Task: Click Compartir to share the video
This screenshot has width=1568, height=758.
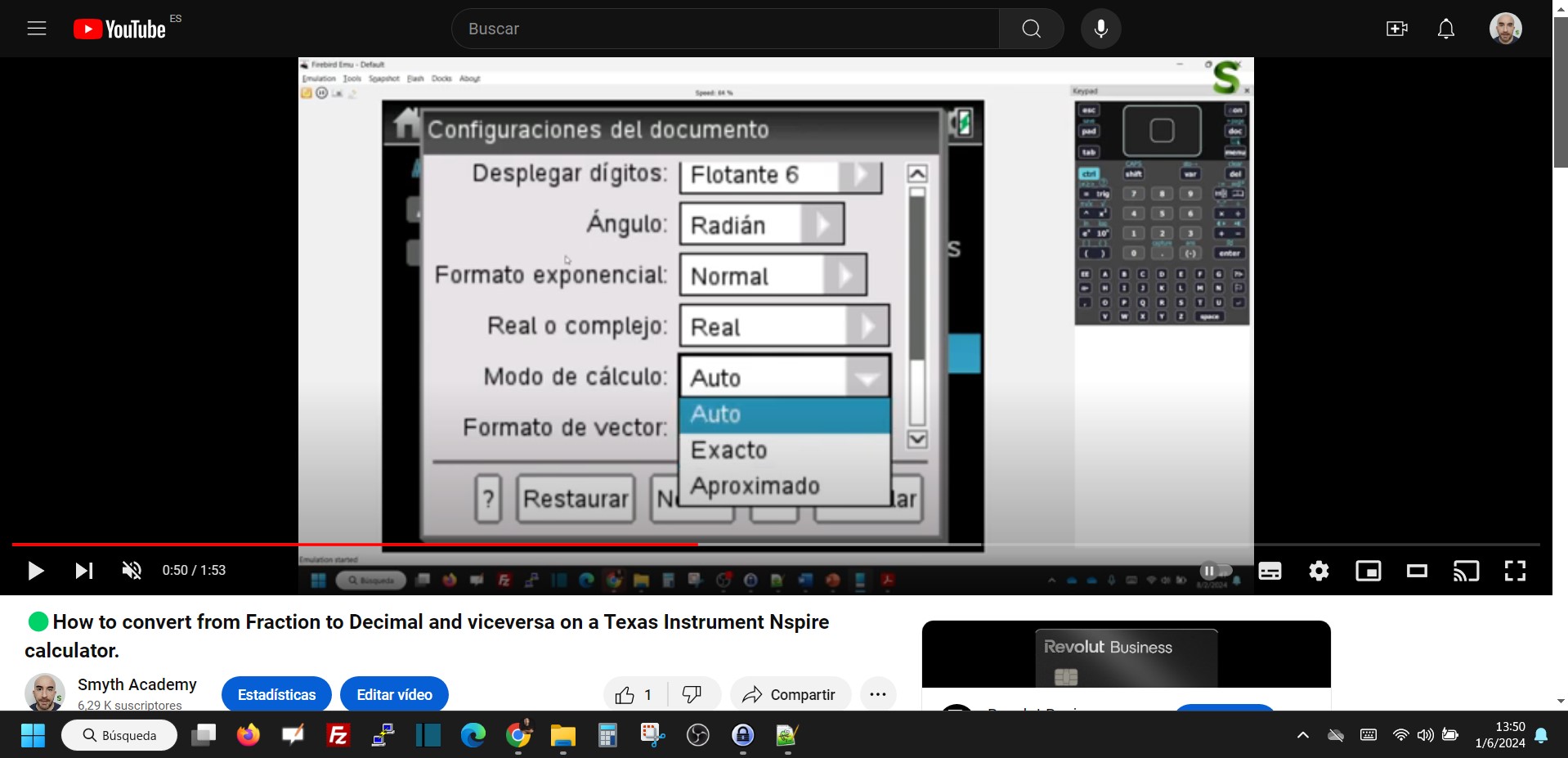Action: [x=790, y=694]
